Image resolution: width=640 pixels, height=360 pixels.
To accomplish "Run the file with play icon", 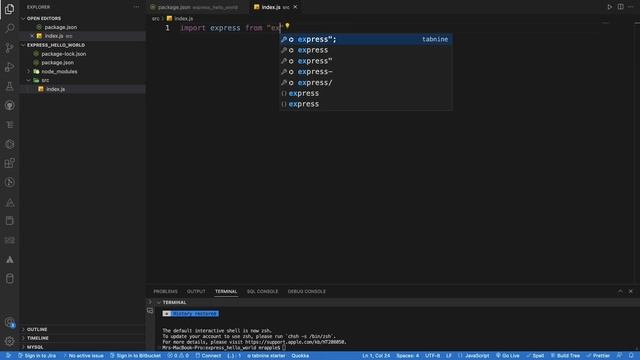I will pyautogui.click(x=609, y=7).
